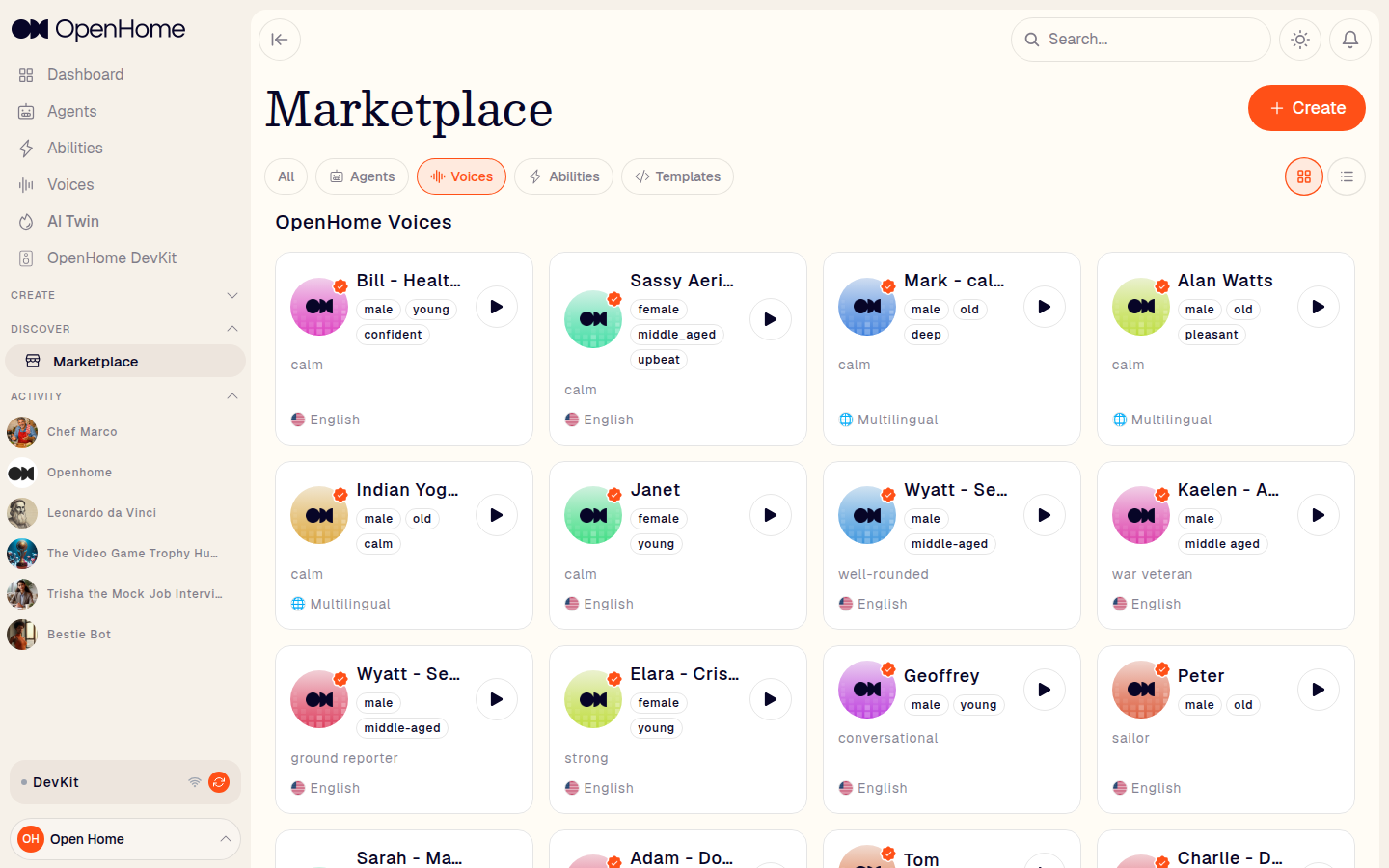
Task: Expand the Open Home account menu
Action: coord(125,839)
